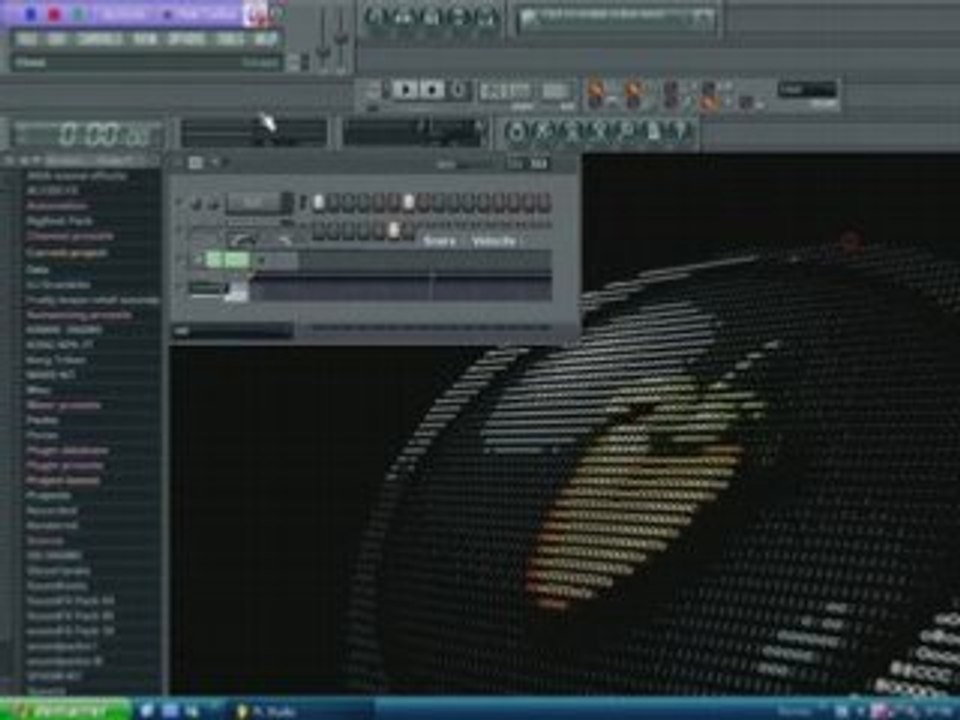Adjust the master pitch slider
Viewport: 960px width, 720px height.
(341, 37)
